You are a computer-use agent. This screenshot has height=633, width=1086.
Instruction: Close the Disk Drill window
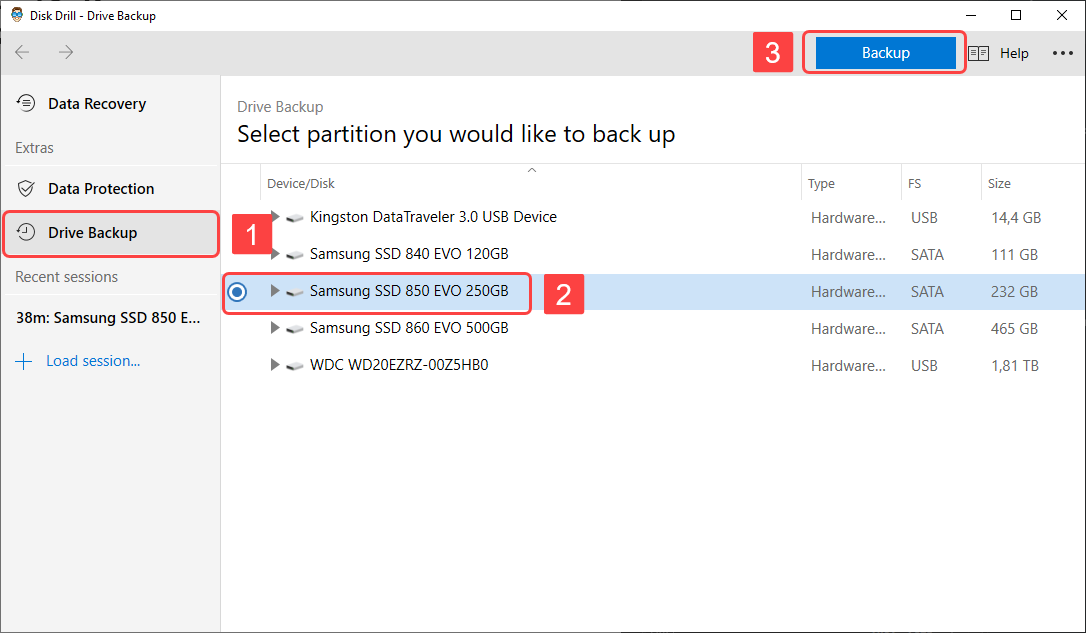pyautogui.click(x=1062, y=15)
